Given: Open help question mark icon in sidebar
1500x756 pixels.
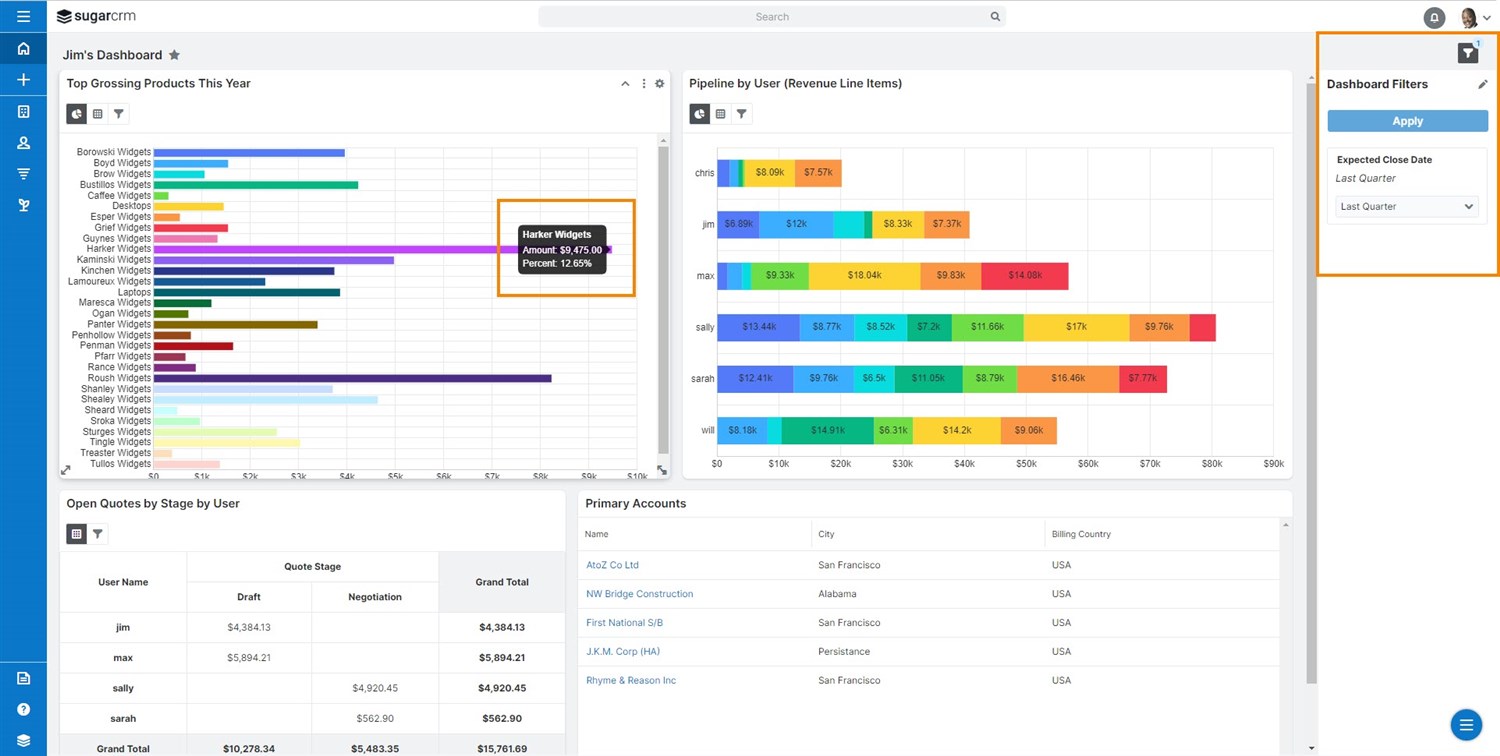Looking at the screenshot, I should point(23,709).
